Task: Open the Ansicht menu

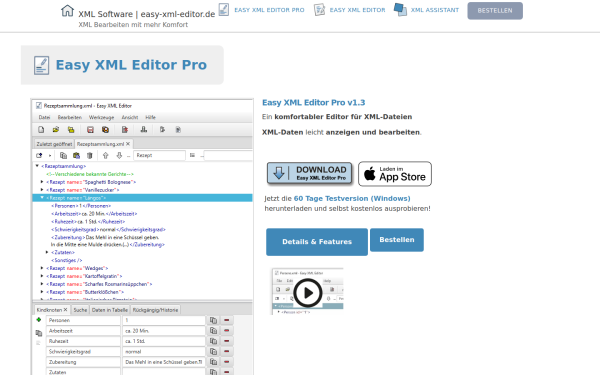Action: point(130,117)
